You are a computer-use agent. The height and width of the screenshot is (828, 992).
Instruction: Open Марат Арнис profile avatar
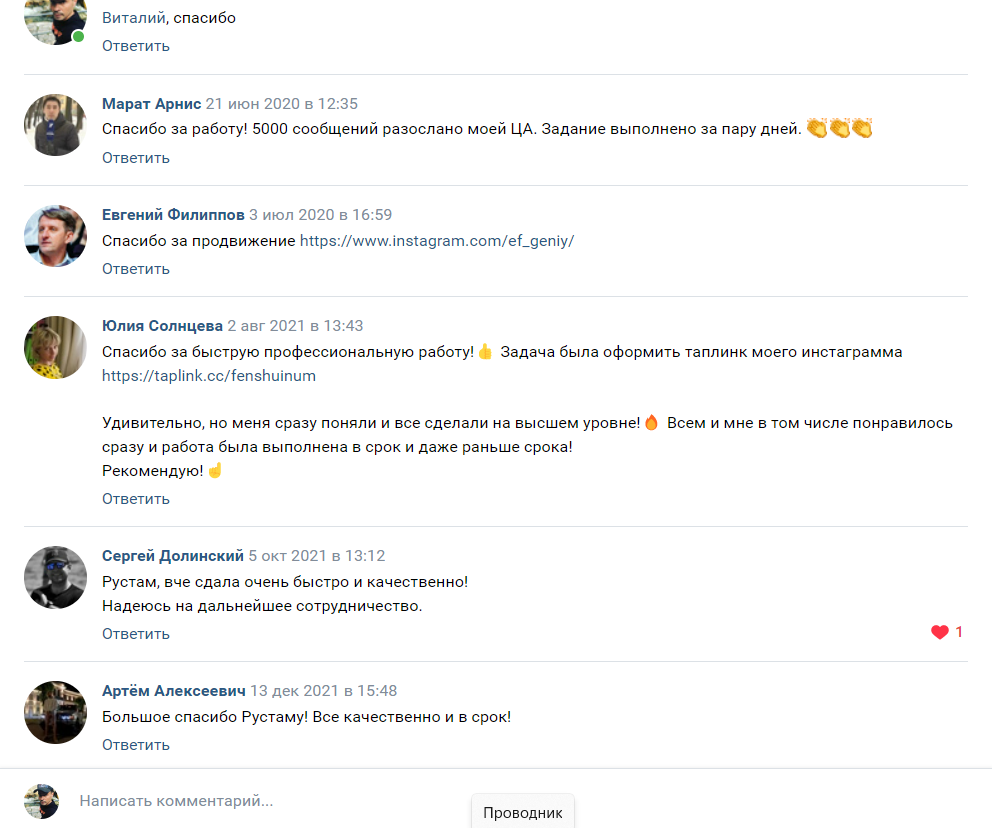tap(55, 125)
